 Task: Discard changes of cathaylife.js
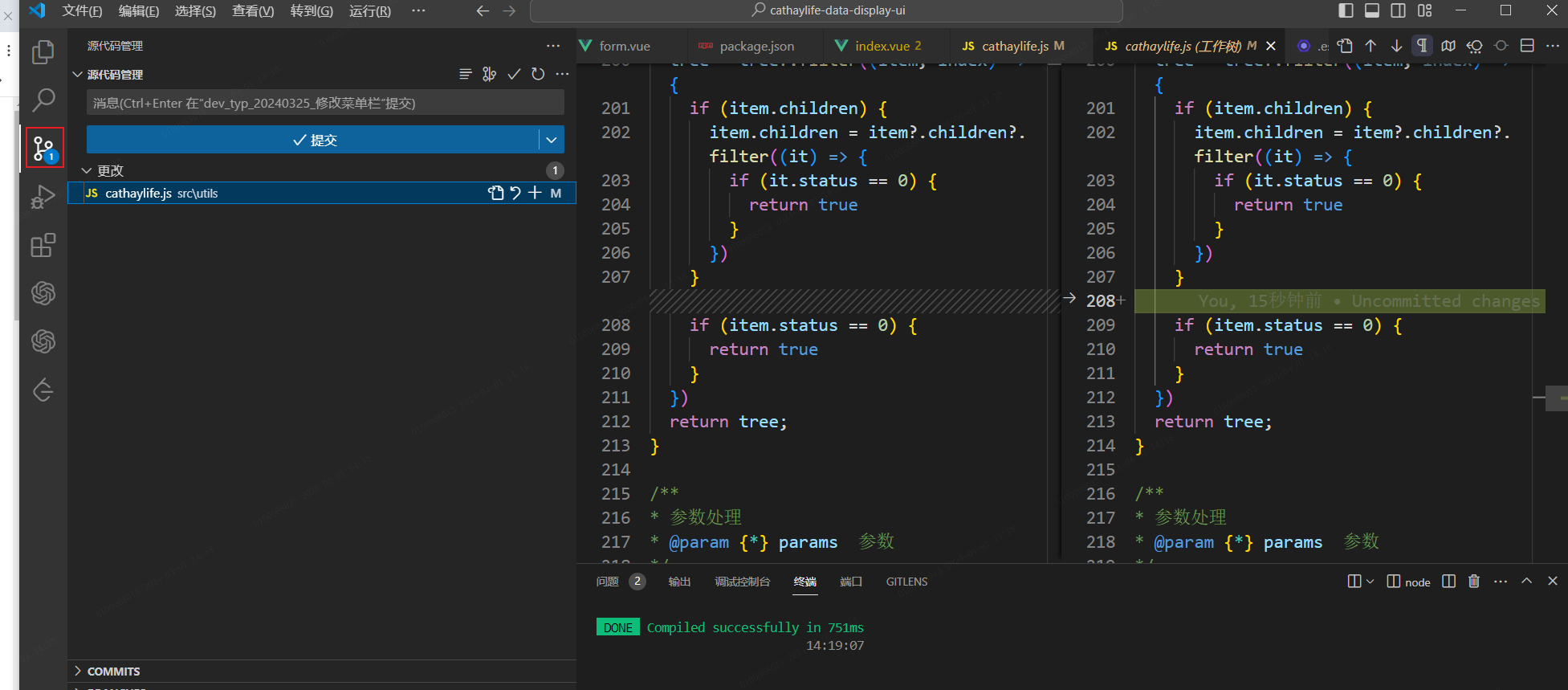pyautogui.click(x=515, y=193)
